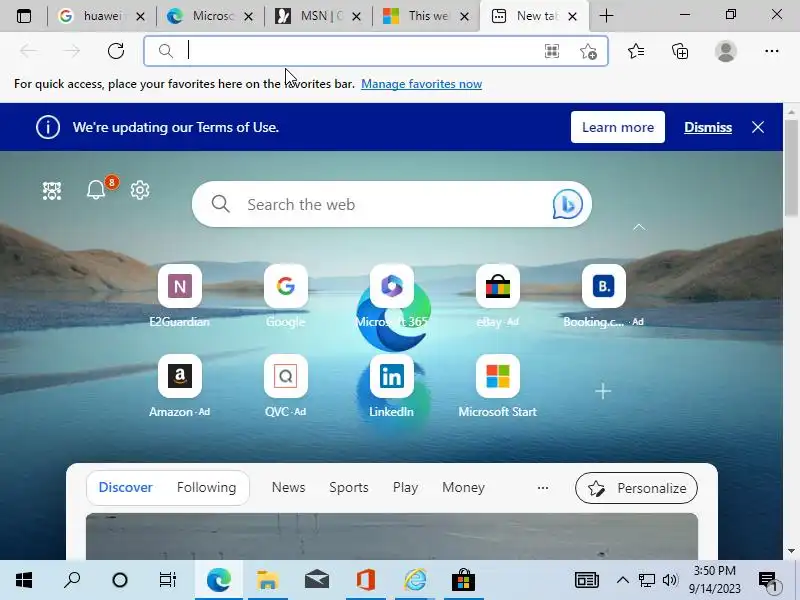
Task: Collapse quick links with chevron up
Action: [639, 227]
